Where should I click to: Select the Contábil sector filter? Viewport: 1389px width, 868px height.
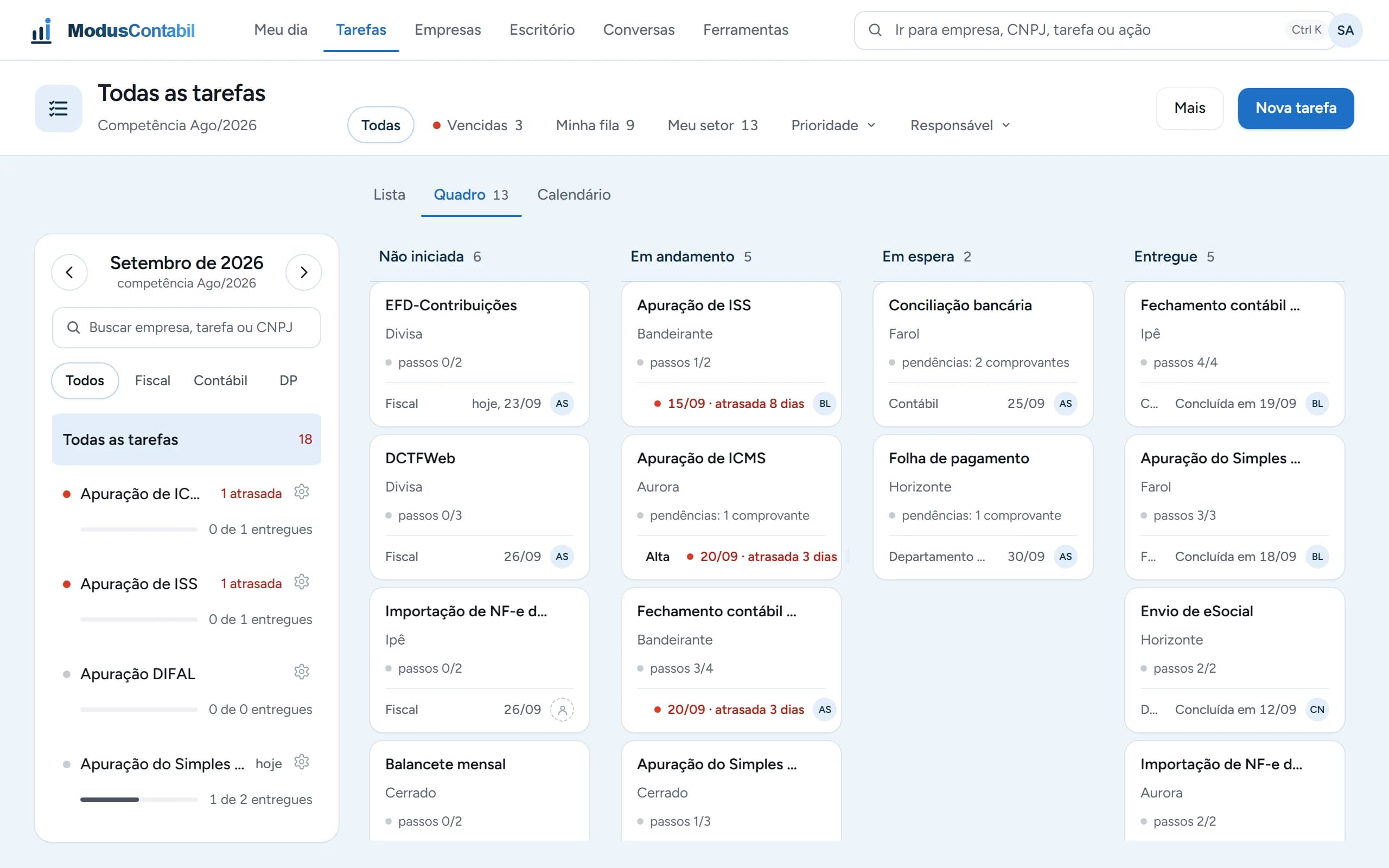pyautogui.click(x=220, y=381)
